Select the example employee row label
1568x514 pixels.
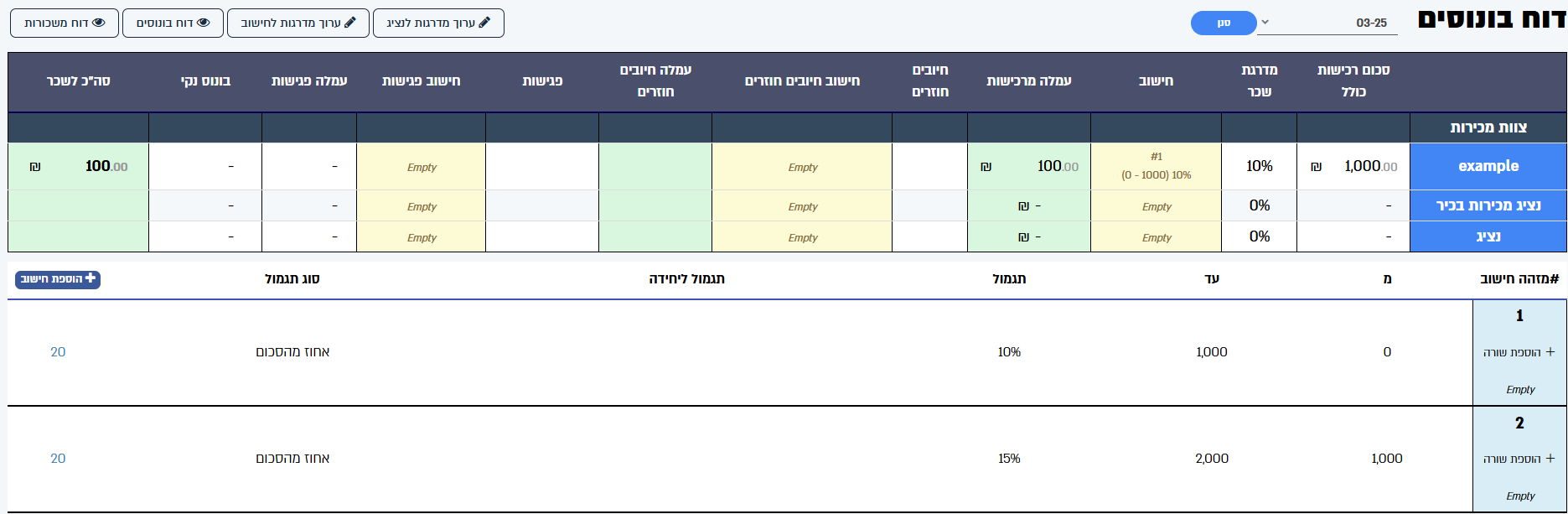click(x=1488, y=166)
